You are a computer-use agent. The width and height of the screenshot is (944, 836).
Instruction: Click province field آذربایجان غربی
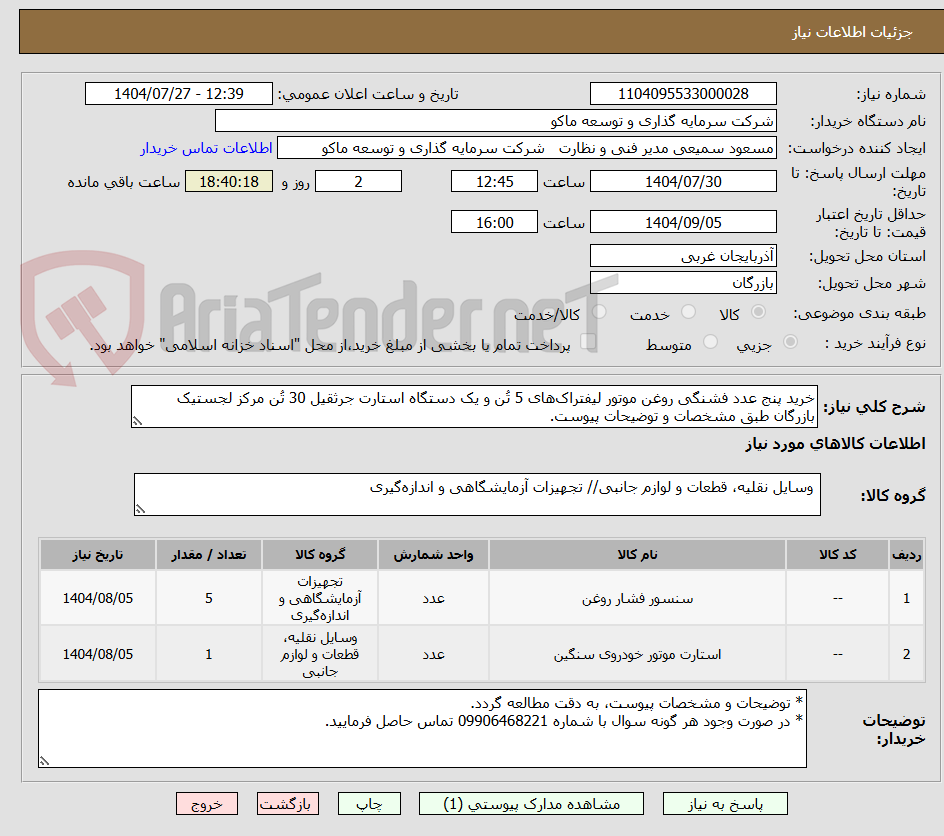[x=683, y=256]
